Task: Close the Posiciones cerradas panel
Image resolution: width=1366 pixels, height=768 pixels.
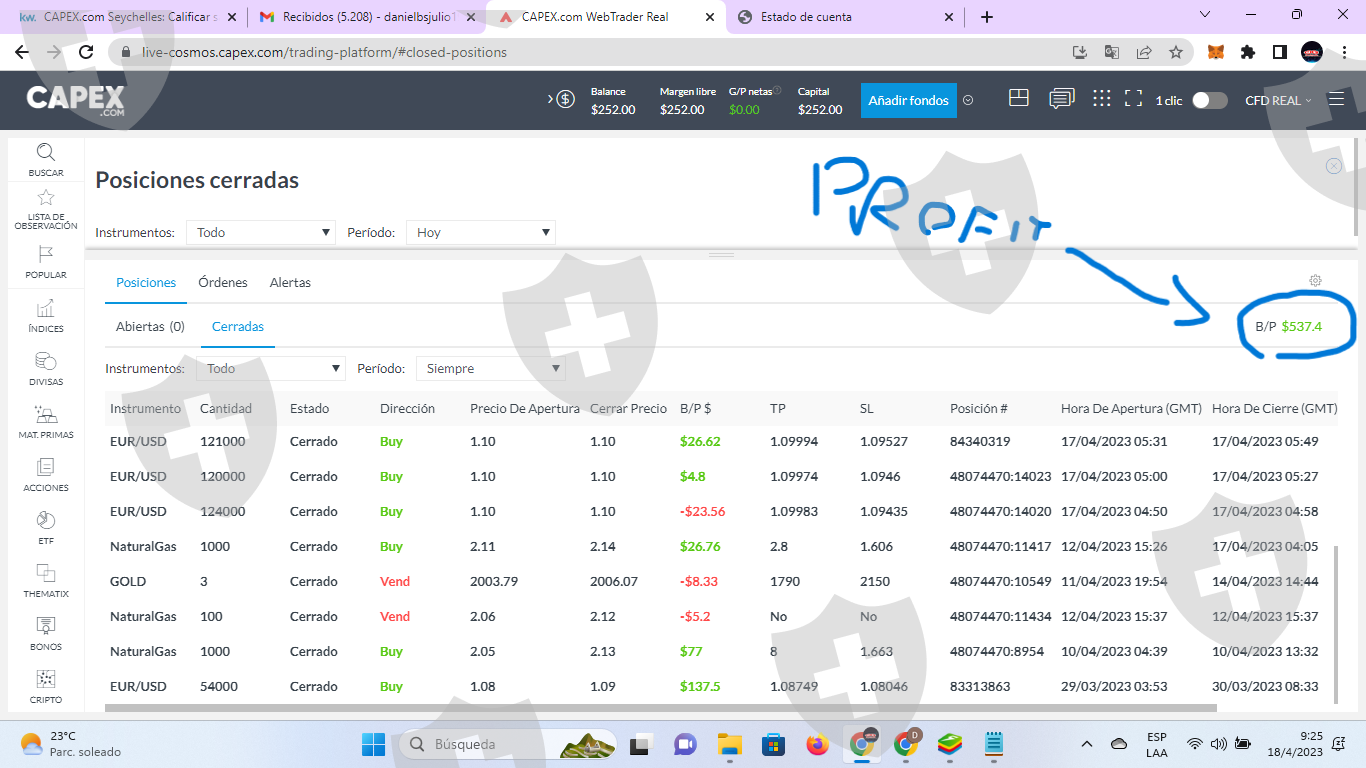Action: pos(1334,166)
